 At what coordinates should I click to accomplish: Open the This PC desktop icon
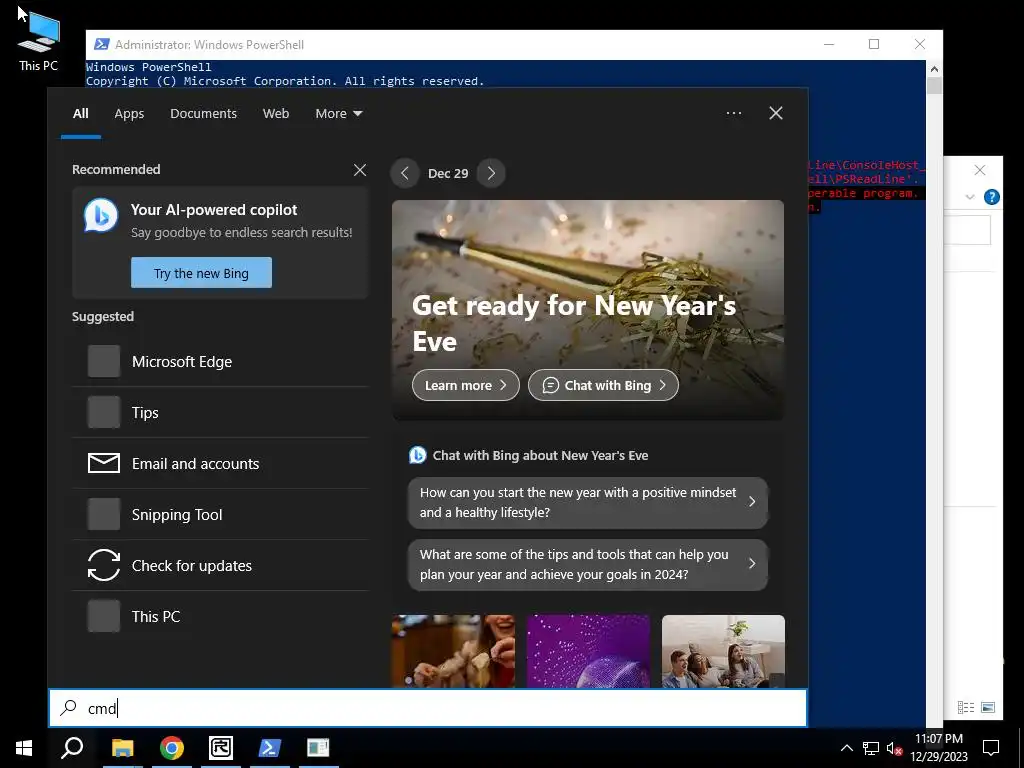39,40
